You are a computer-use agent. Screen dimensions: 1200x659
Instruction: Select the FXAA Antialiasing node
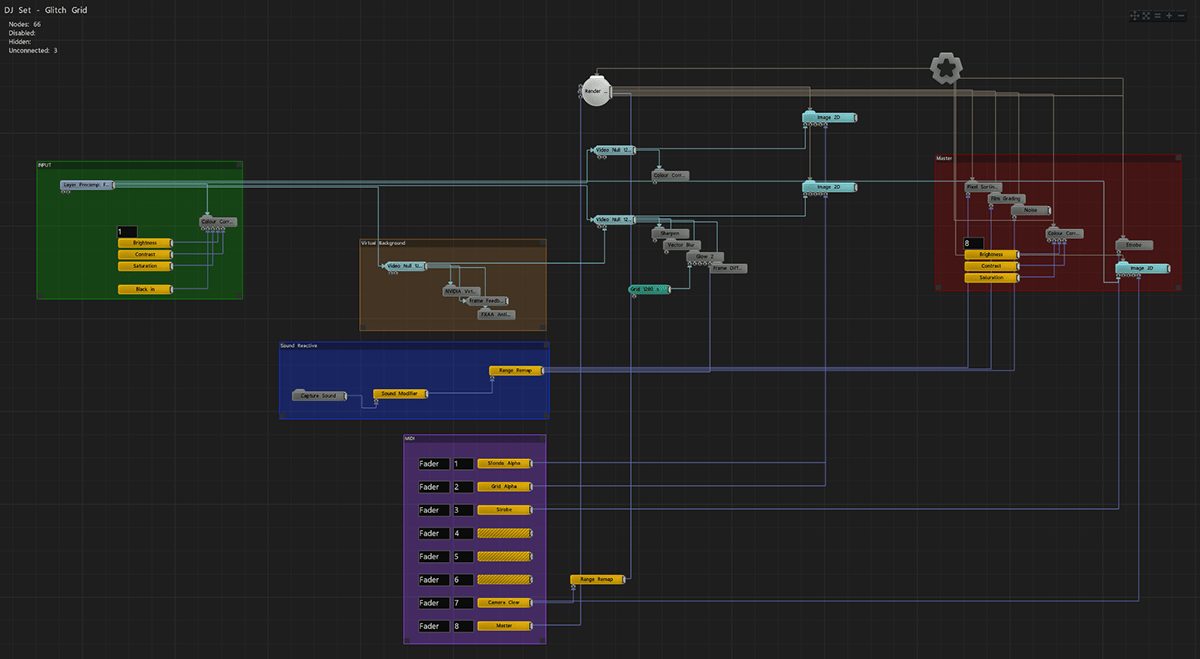[497, 314]
